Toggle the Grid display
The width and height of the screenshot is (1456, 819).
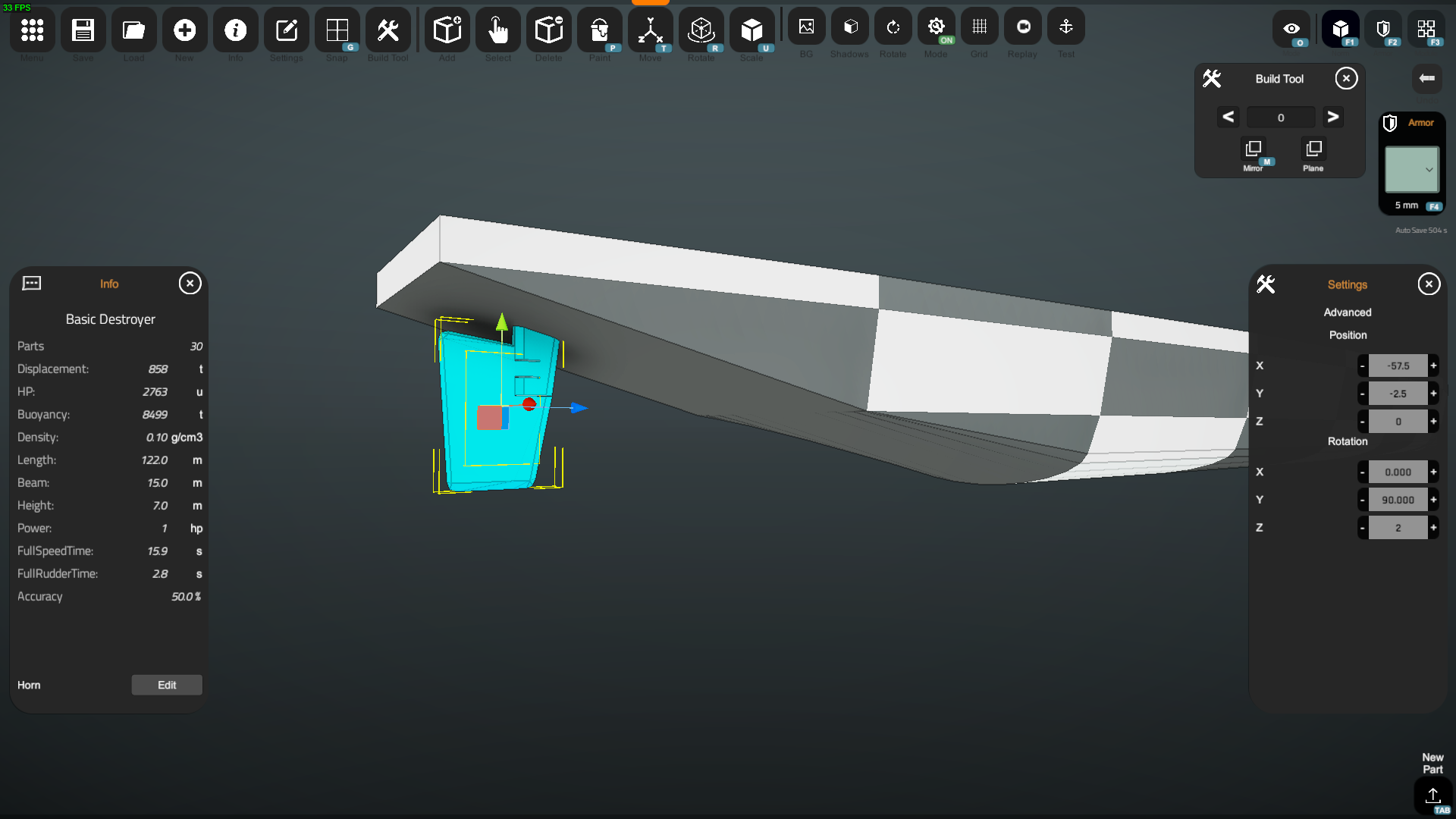[x=979, y=28]
